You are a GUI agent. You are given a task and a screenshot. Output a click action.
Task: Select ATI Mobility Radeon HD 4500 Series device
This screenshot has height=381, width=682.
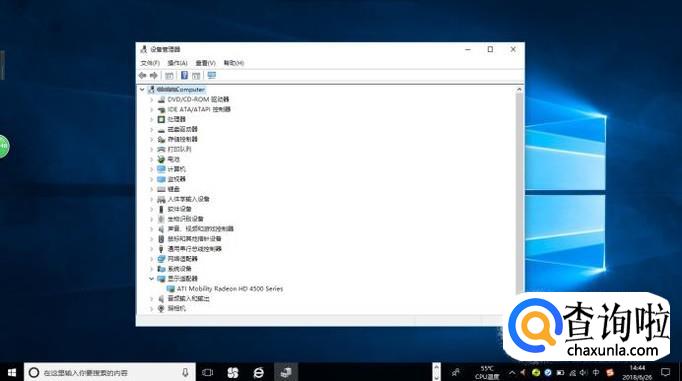pyautogui.click(x=230, y=289)
